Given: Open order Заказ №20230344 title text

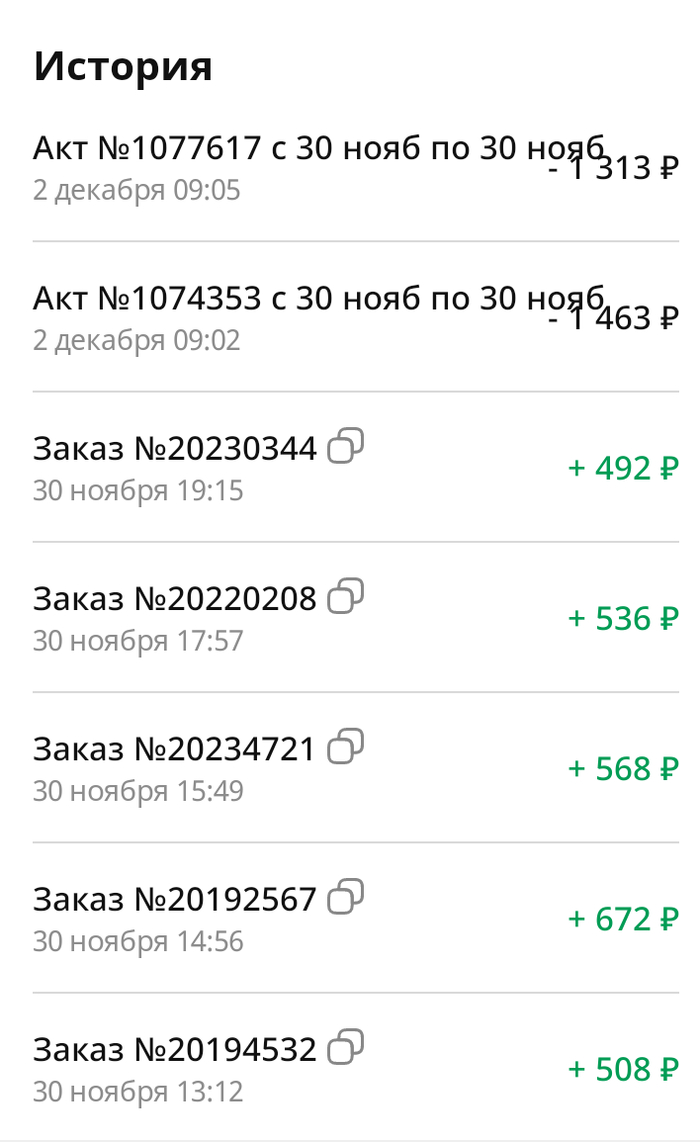Looking at the screenshot, I should pos(175,449).
